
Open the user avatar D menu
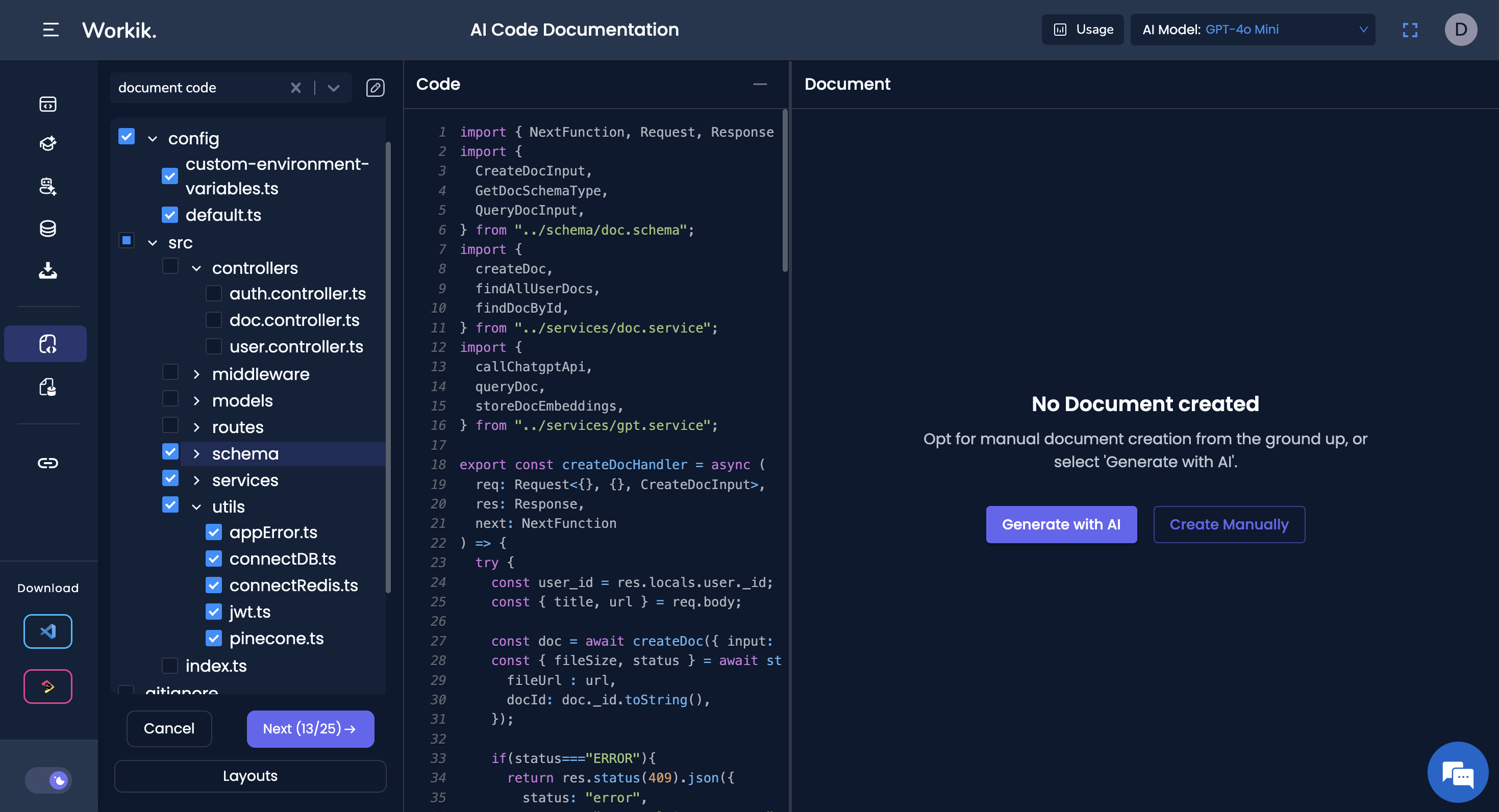tap(1461, 30)
